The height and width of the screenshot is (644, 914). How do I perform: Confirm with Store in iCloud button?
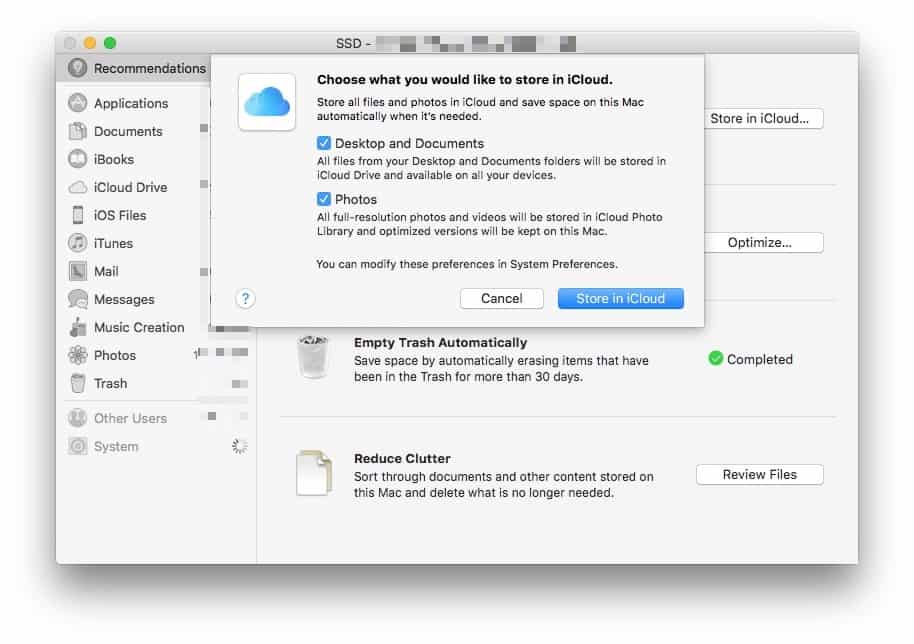620,298
